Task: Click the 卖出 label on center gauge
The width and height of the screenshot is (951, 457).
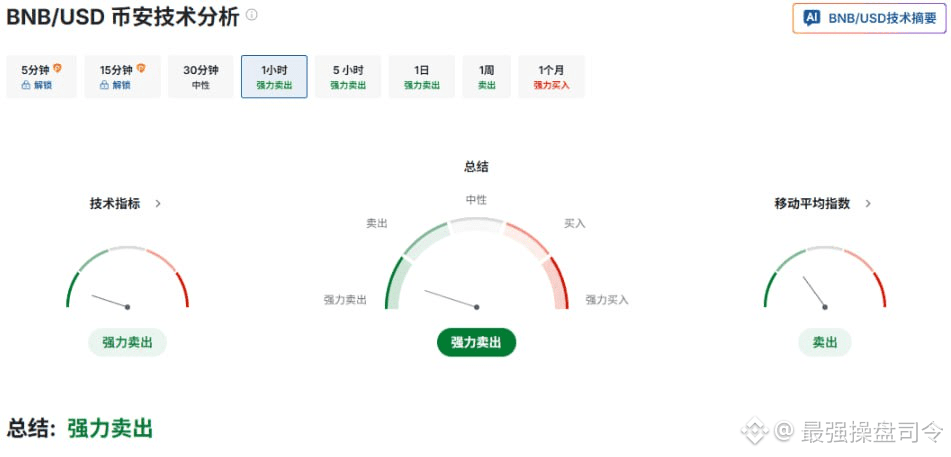Action: tap(377, 223)
